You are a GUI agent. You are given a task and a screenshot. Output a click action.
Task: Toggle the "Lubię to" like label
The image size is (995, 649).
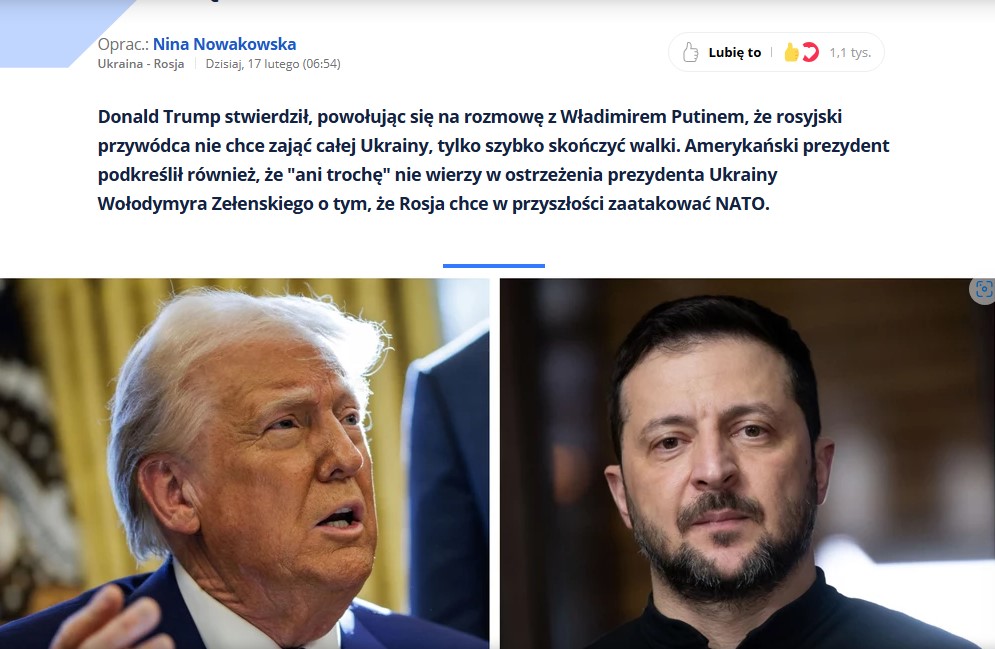[x=735, y=53]
